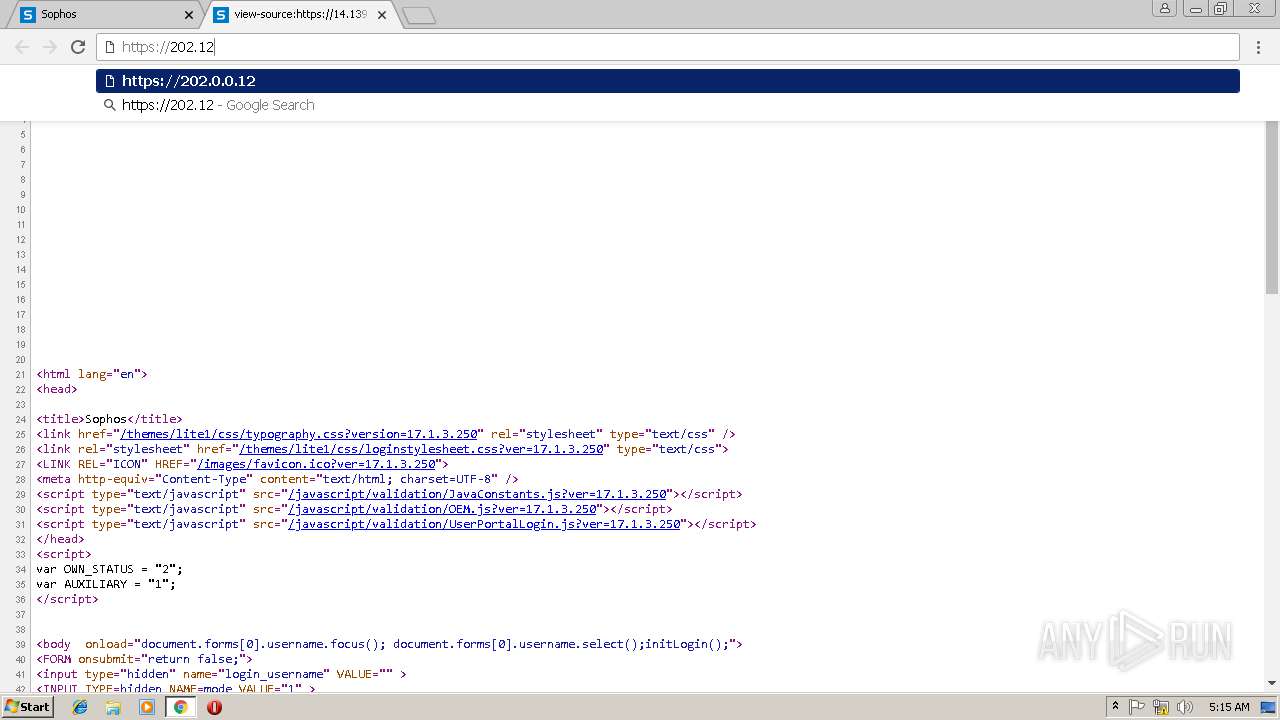Click the <html lang="en"> source line
The height and width of the screenshot is (720, 1280).
92,374
